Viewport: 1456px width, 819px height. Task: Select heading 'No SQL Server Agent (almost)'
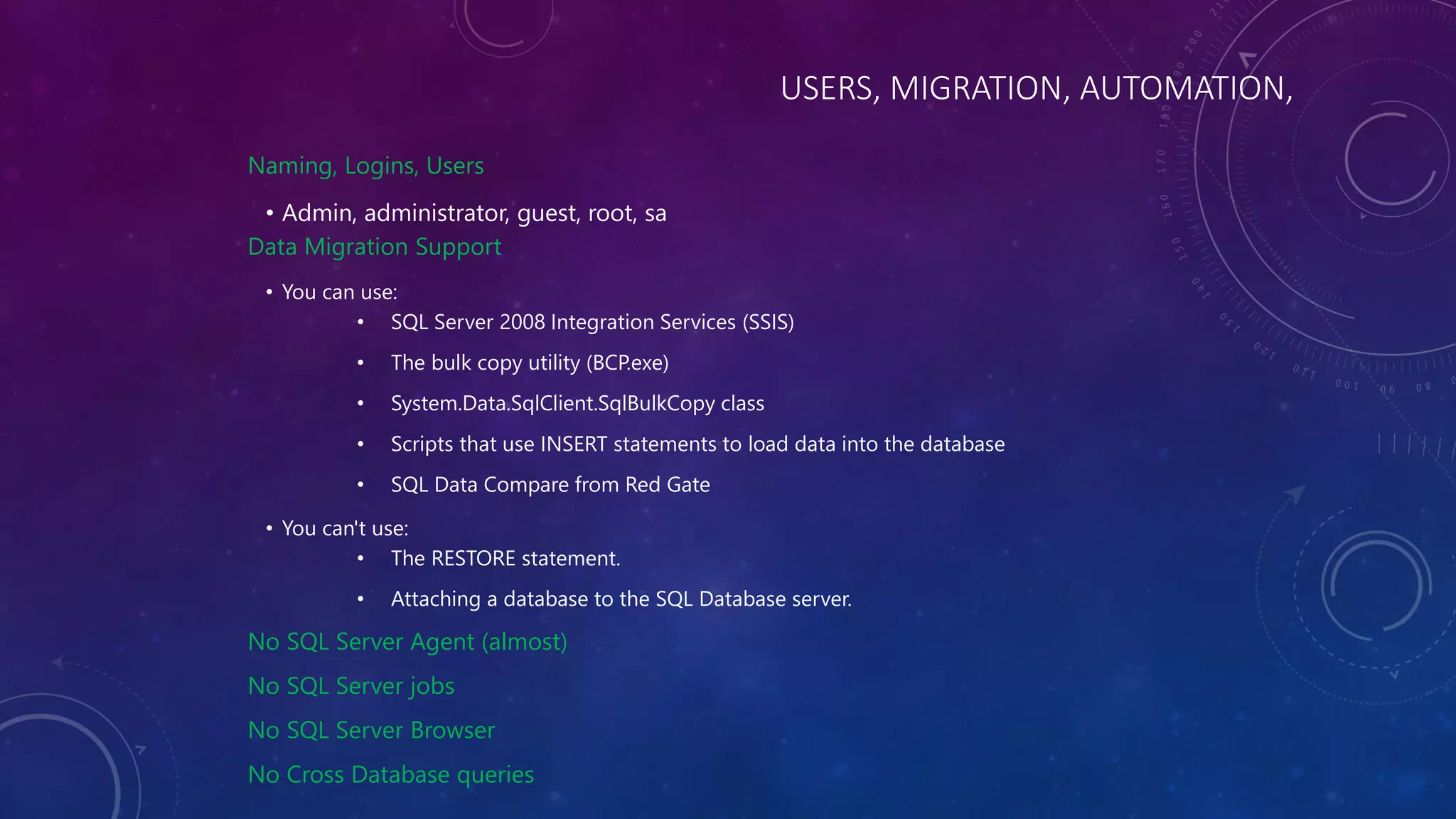pyautogui.click(x=407, y=642)
